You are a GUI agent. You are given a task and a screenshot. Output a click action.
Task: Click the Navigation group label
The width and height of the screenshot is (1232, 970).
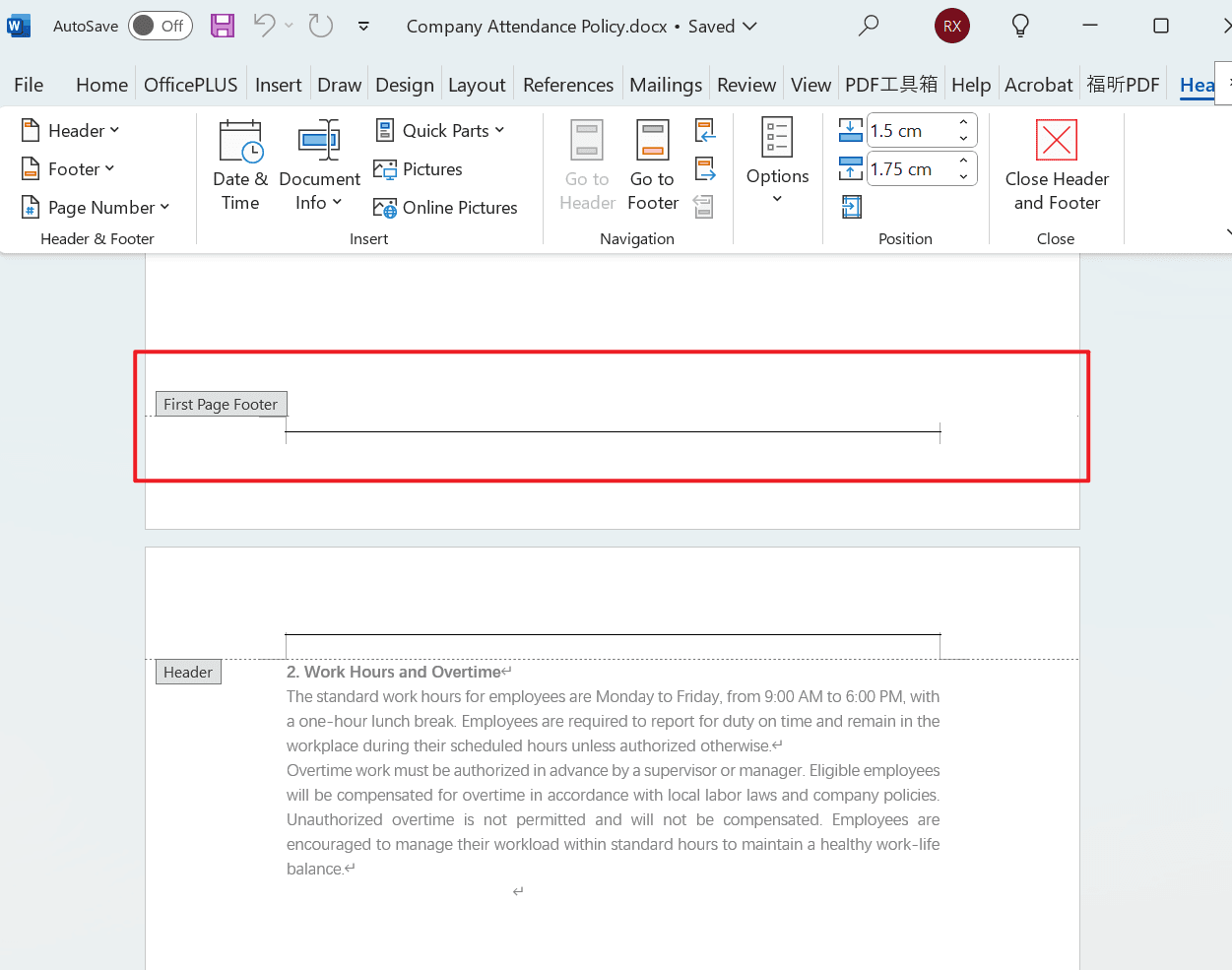(x=637, y=238)
